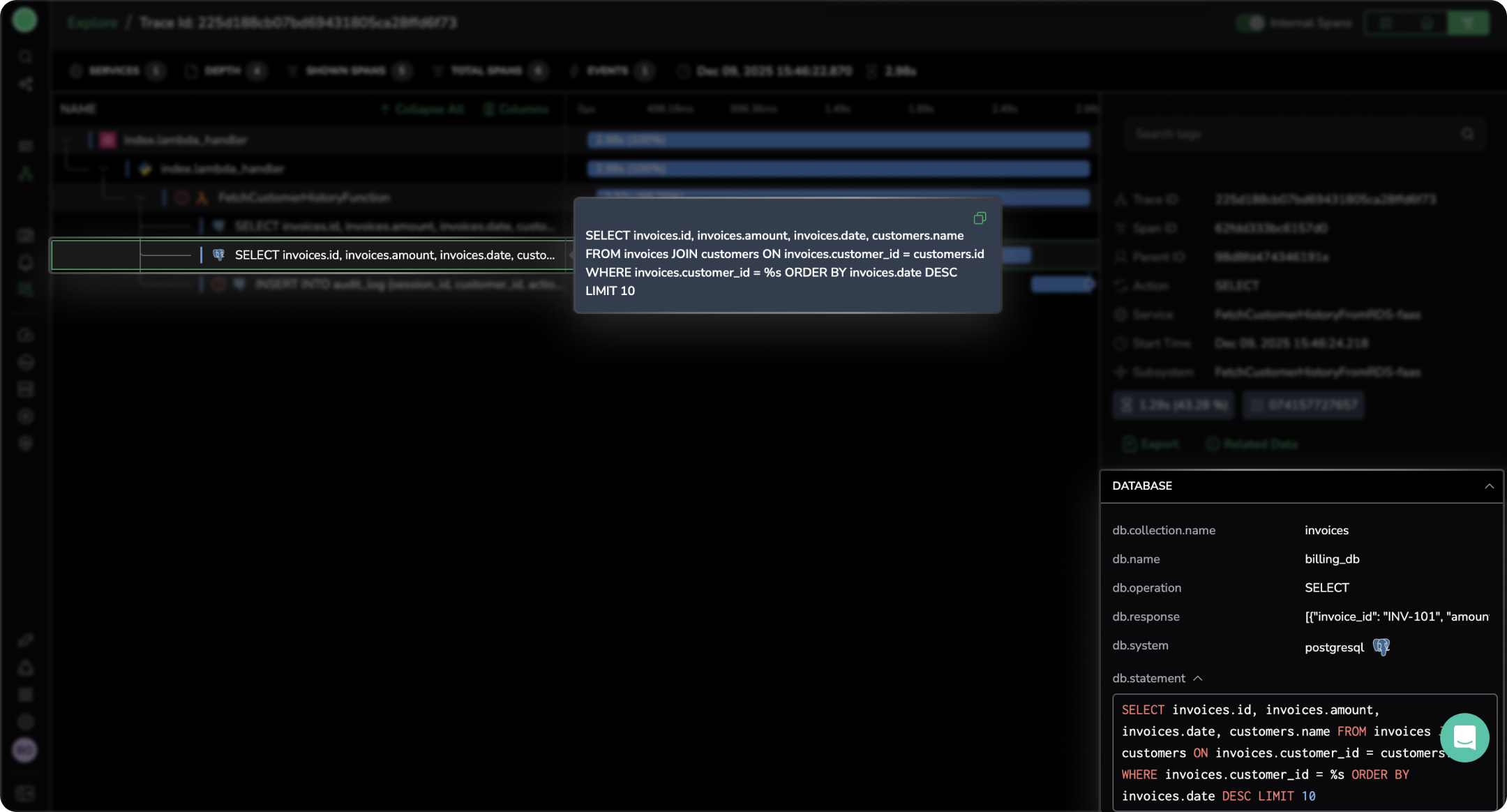The width and height of the screenshot is (1507, 812).
Task: Collapse the db.statement field
Action: pyautogui.click(x=1198, y=678)
